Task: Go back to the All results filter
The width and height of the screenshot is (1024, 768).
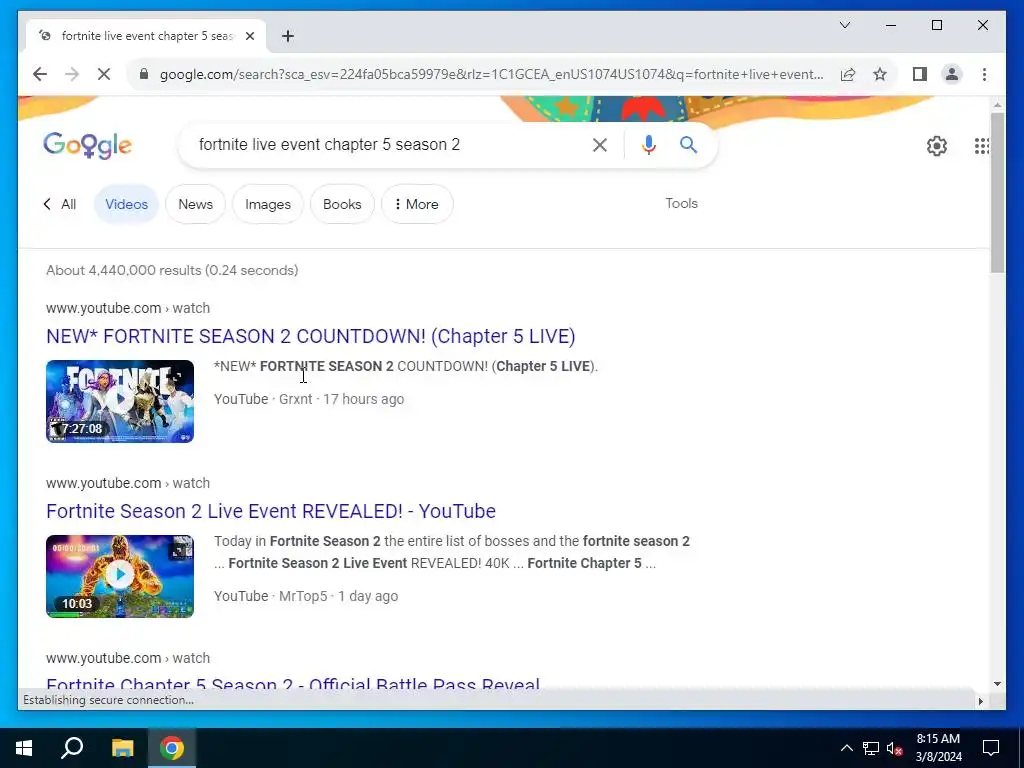Action: [60, 204]
